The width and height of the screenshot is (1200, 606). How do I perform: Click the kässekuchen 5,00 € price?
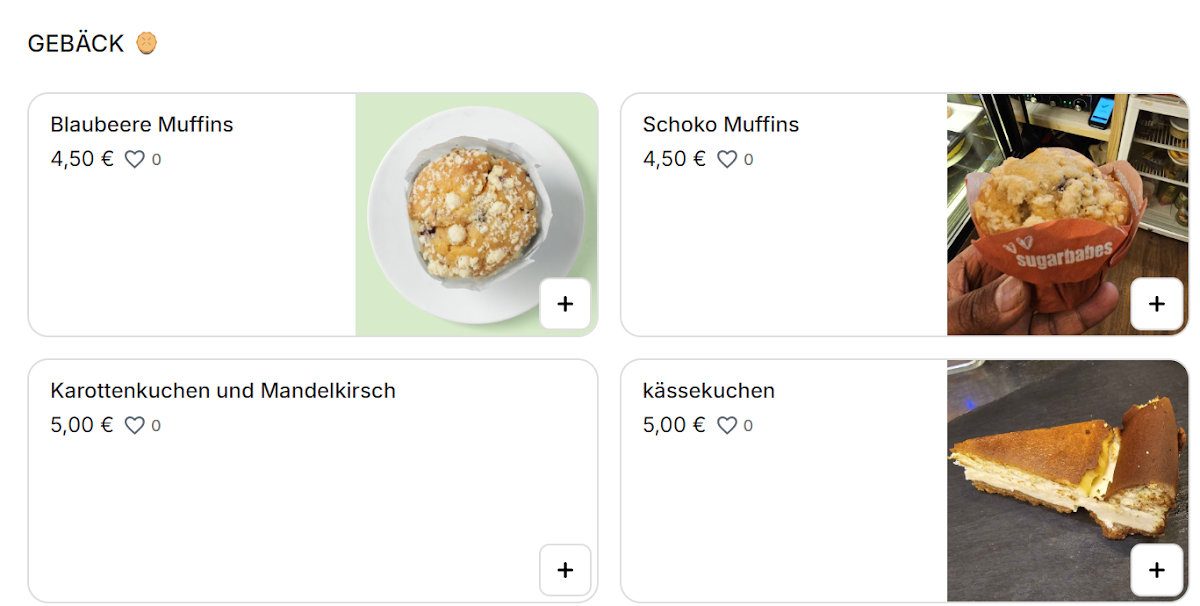click(674, 425)
